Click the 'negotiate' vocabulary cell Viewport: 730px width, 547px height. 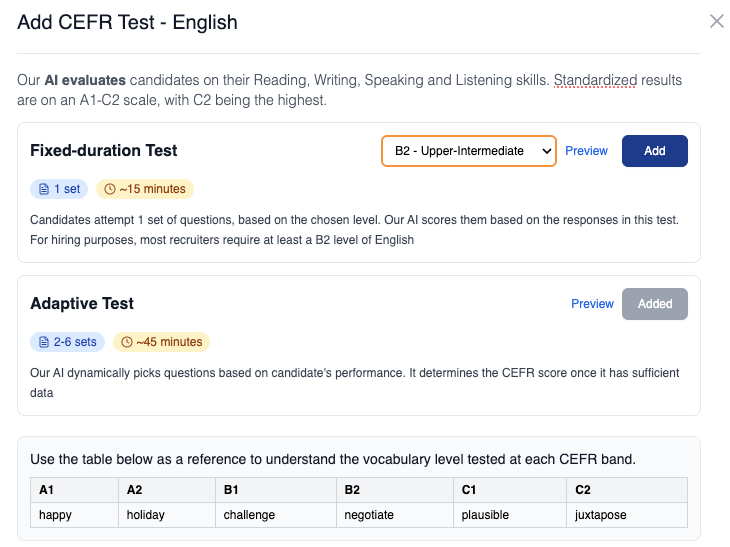pyautogui.click(x=369, y=515)
